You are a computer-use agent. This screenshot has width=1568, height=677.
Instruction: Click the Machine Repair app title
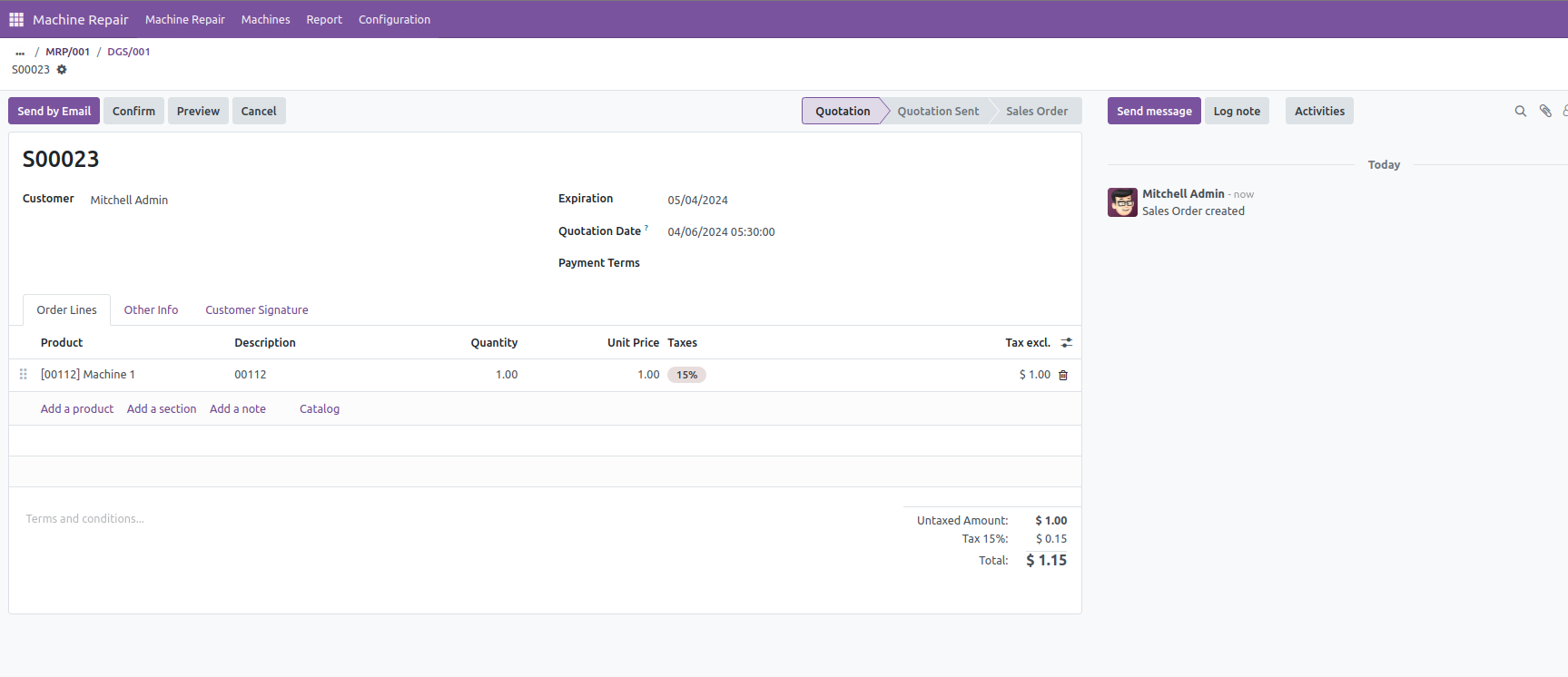coord(81,19)
